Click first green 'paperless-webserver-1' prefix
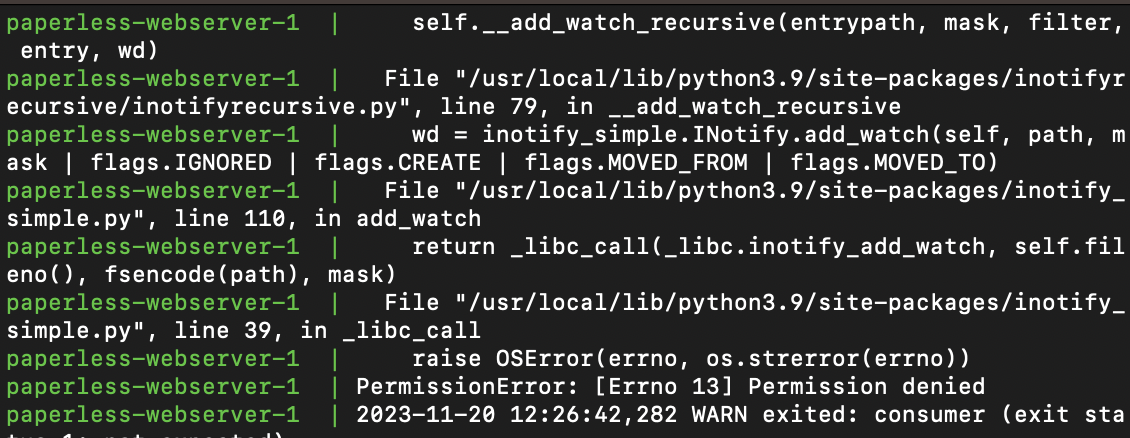The height and width of the screenshot is (438, 1130). (153, 23)
